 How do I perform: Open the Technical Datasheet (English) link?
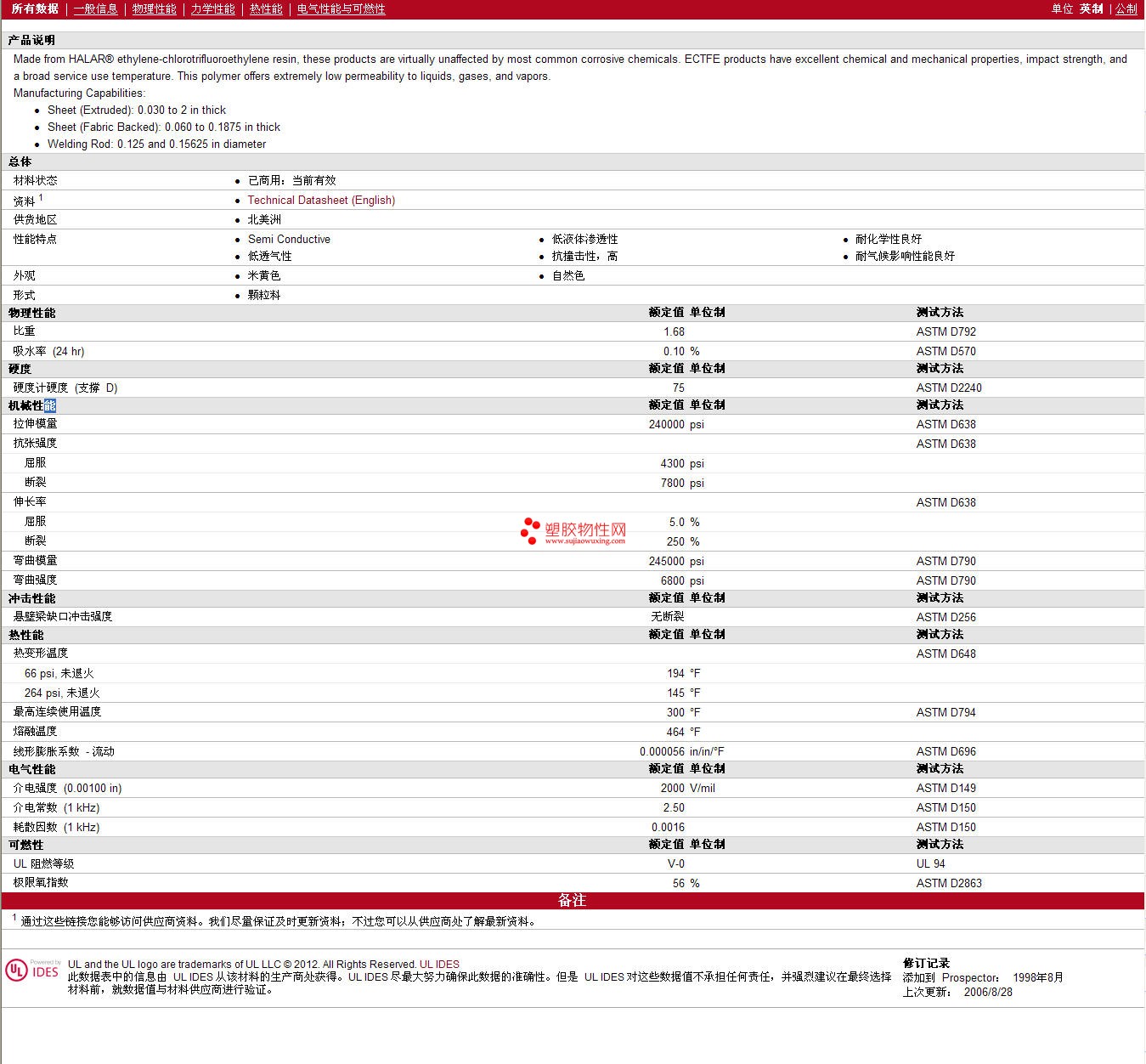pos(321,200)
